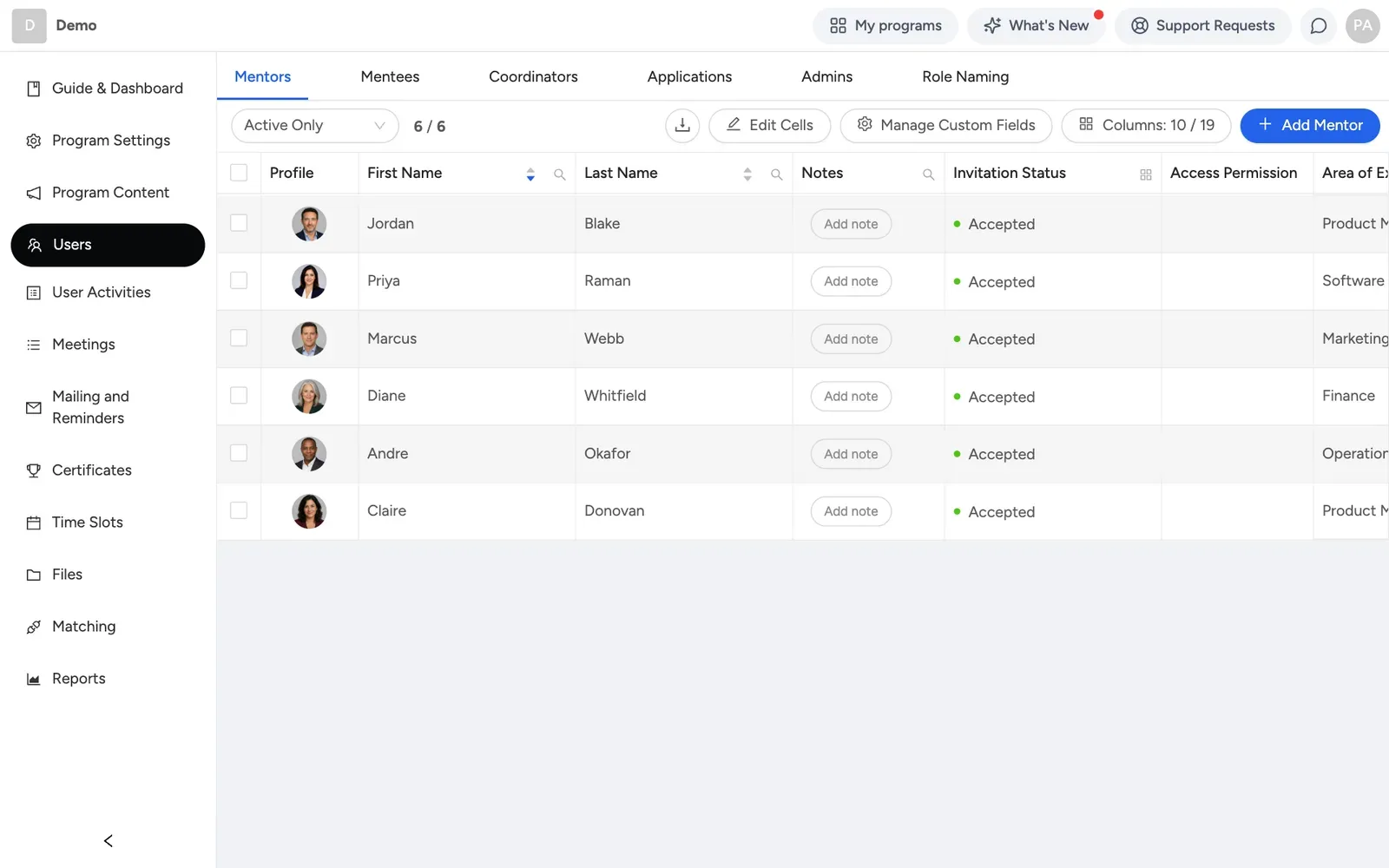Switch to the Admins tab
1389x868 pixels.
click(826, 76)
